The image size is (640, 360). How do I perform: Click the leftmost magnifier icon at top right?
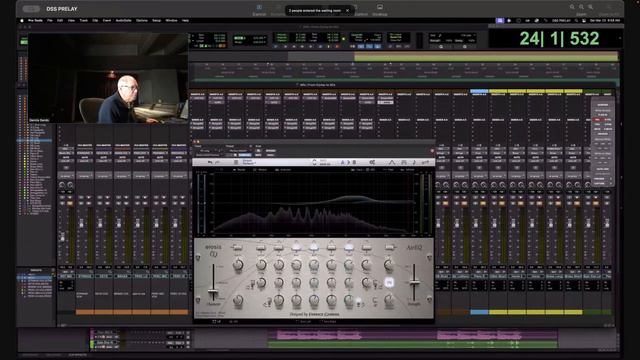(x=572, y=7)
